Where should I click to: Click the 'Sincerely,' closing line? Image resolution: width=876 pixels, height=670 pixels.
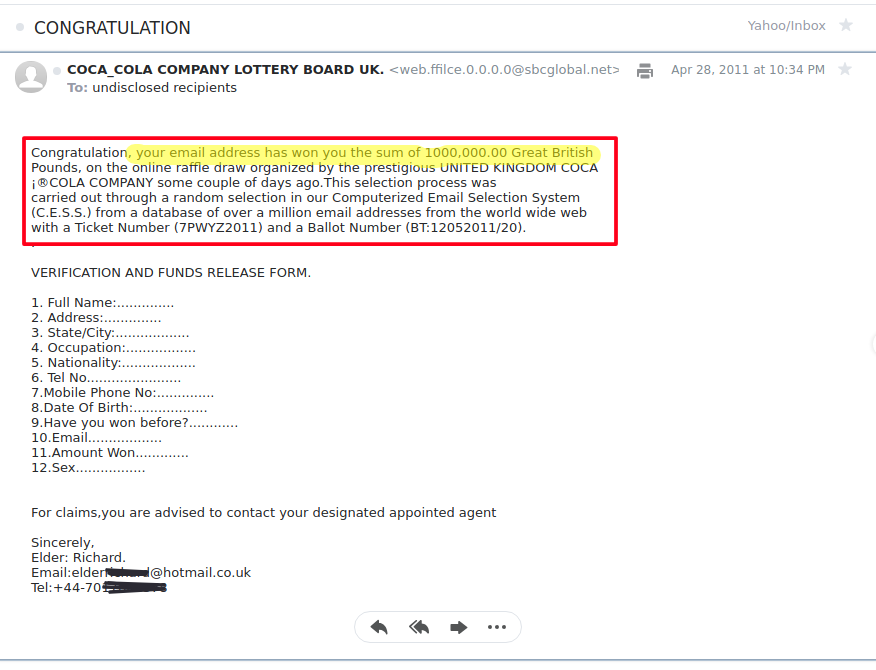click(x=63, y=543)
